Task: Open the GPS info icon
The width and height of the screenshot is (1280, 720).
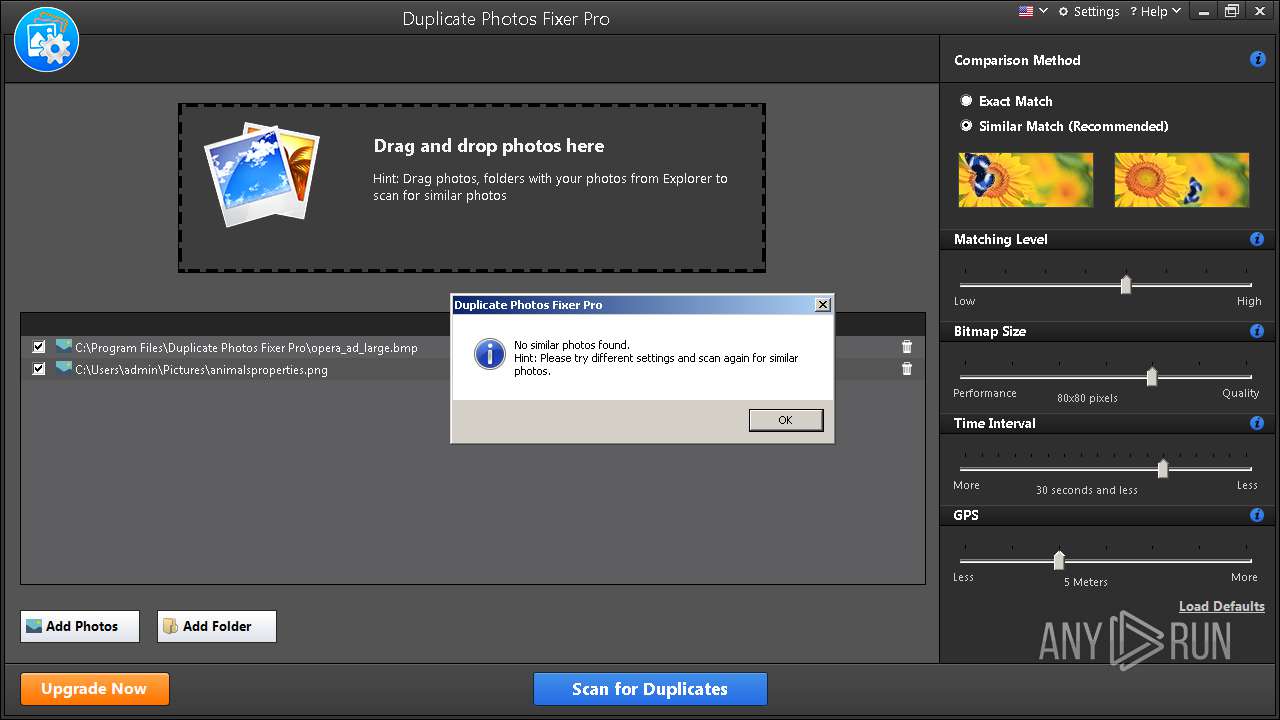Action: pyautogui.click(x=1257, y=515)
